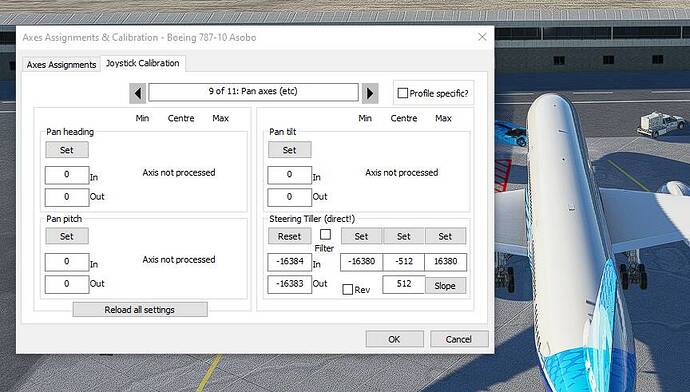Set the Steering Tiller centre value
The height and width of the screenshot is (392, 690).
click(x=404, y=236)
